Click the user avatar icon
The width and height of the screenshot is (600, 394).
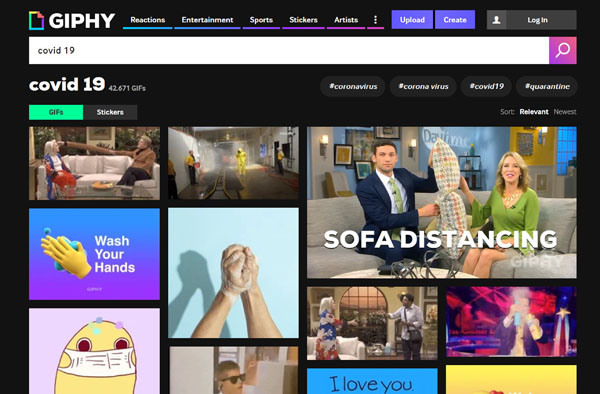click(496, 20)
